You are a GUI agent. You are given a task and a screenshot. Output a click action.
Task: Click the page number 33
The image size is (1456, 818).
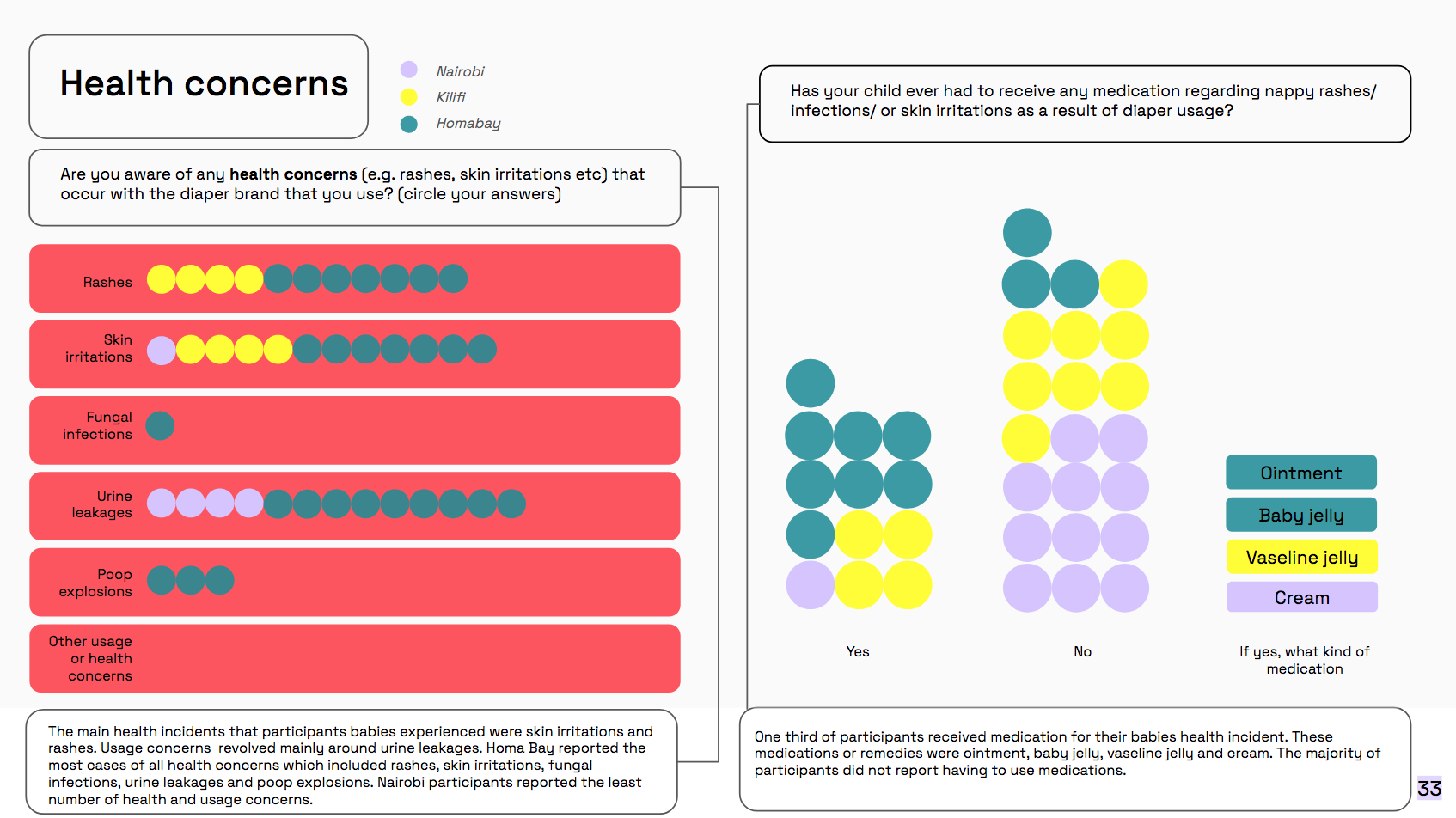tap(1429, 788)
